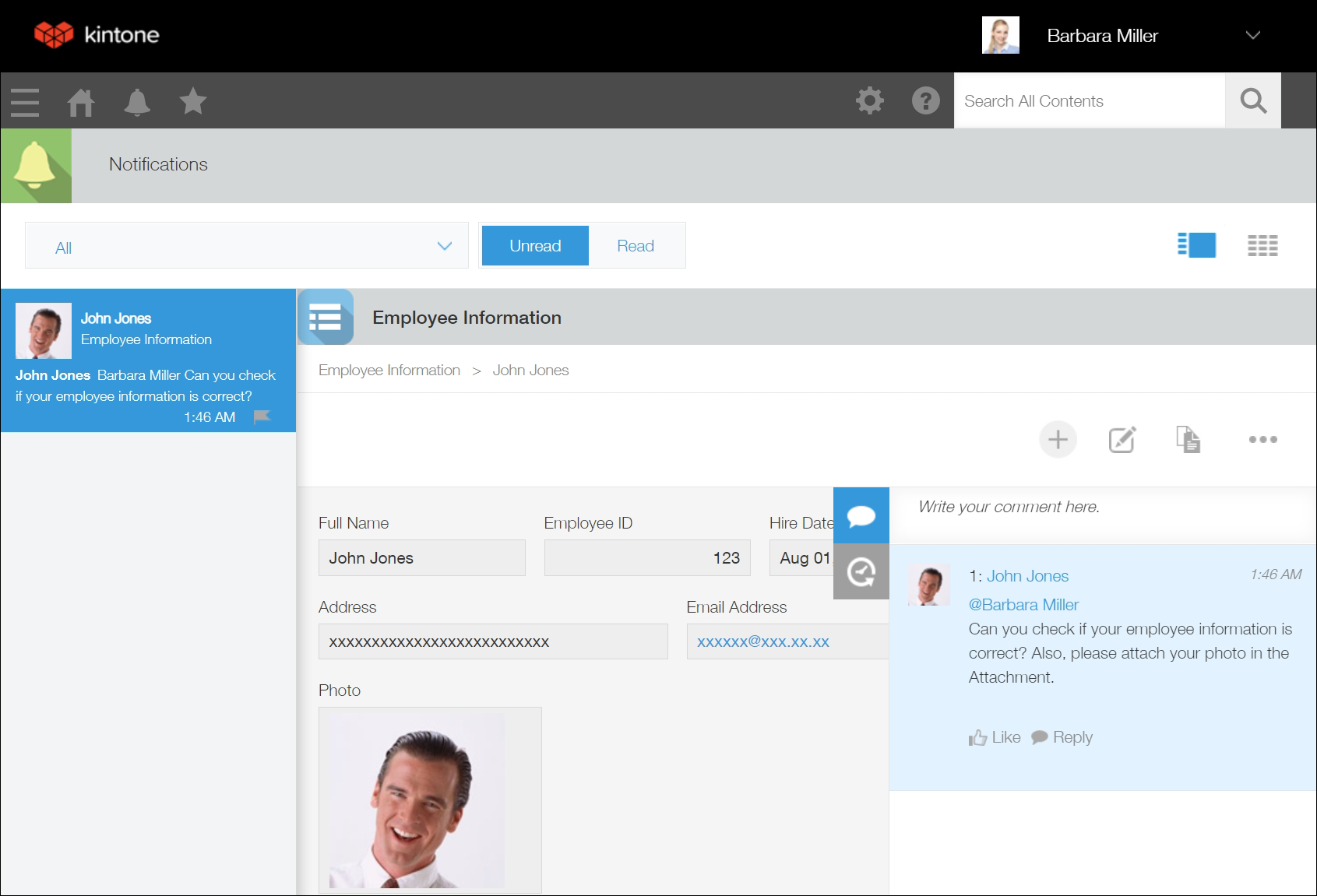Click the Help question mark icon
The image size is (1317, 896).
924,100
